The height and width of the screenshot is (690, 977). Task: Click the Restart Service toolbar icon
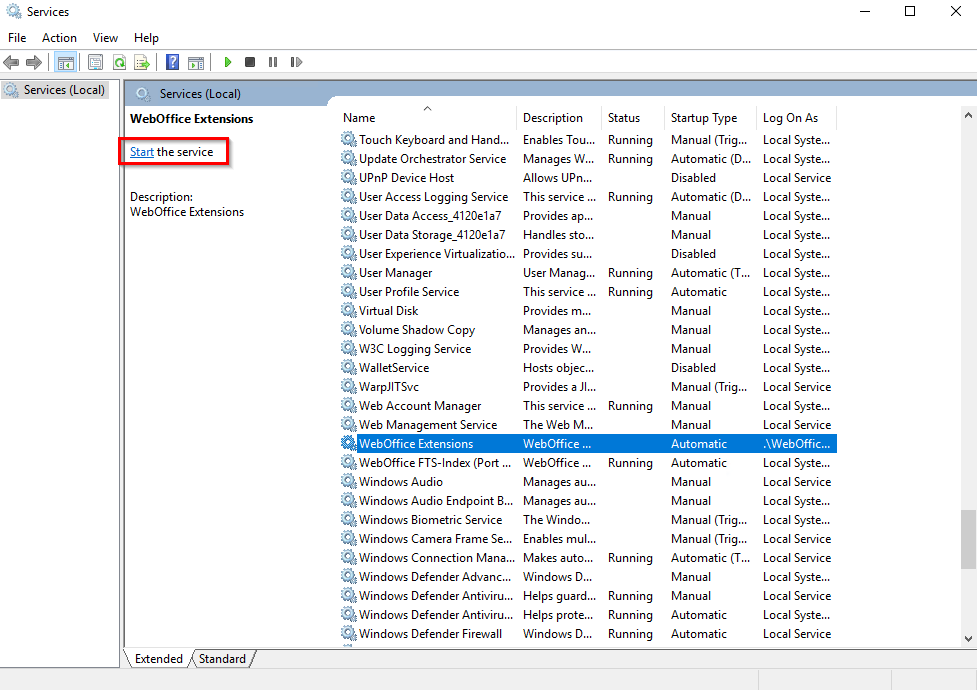click(296, 62)
